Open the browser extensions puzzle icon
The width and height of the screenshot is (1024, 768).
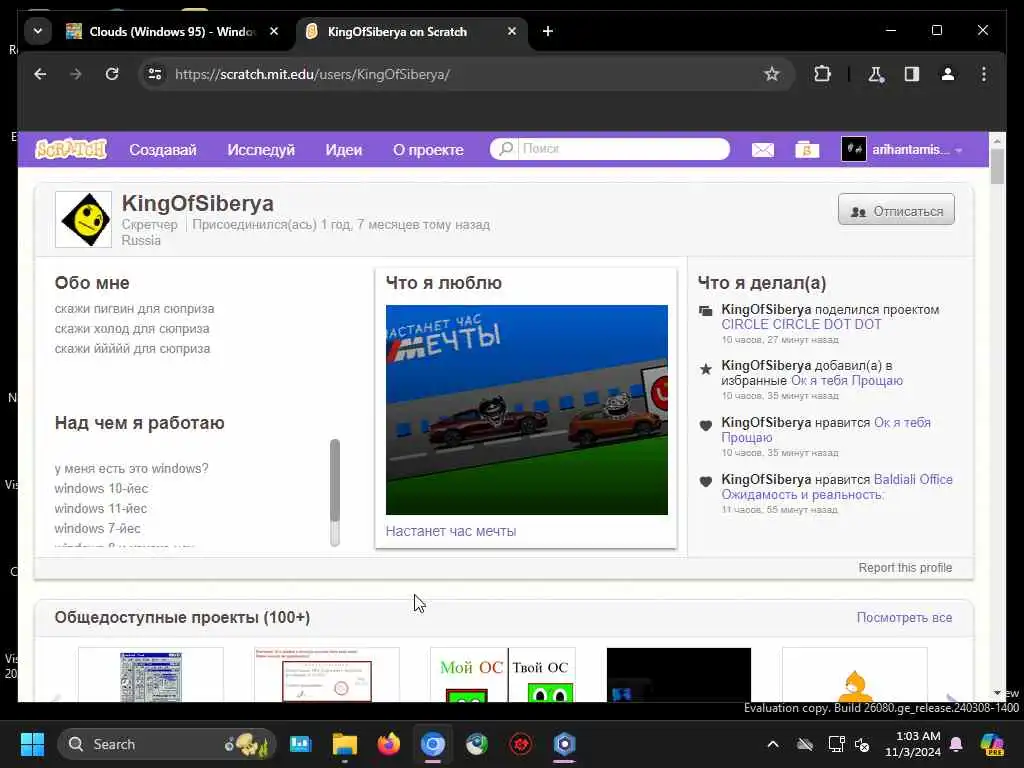822,74
